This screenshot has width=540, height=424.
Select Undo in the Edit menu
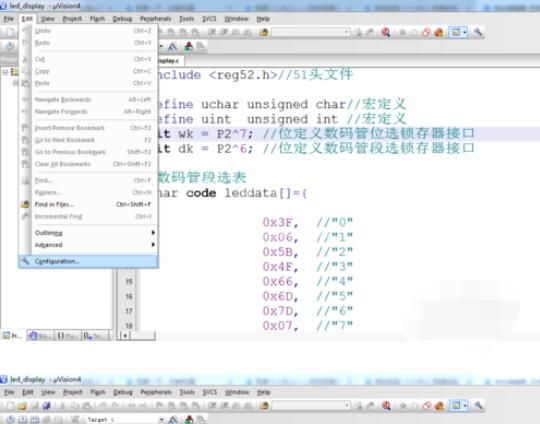(88, 31)
